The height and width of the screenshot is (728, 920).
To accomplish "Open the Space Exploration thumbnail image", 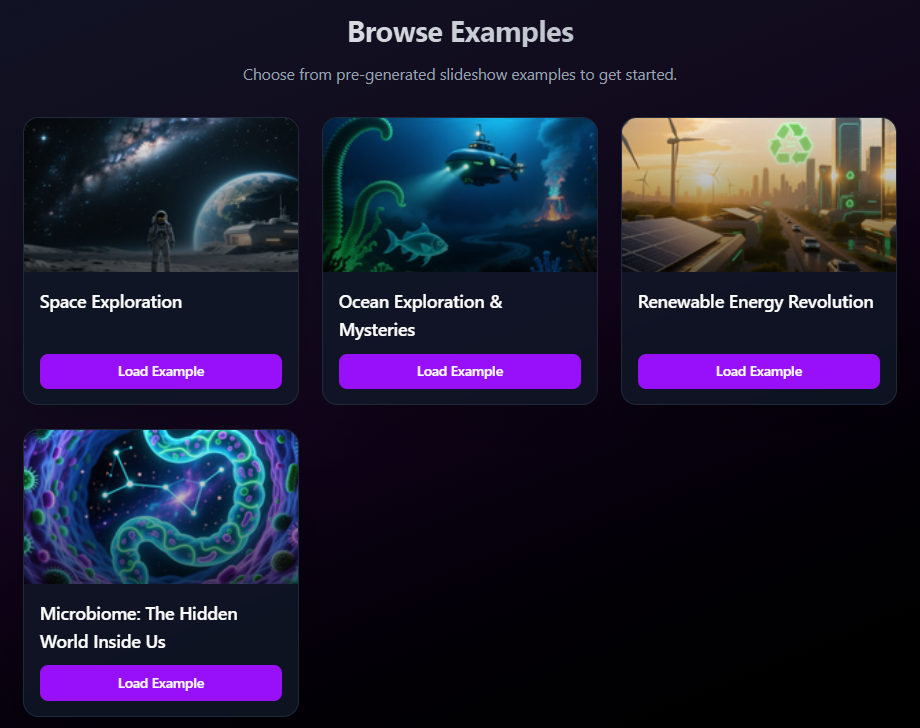I will (x=161, y=195).
